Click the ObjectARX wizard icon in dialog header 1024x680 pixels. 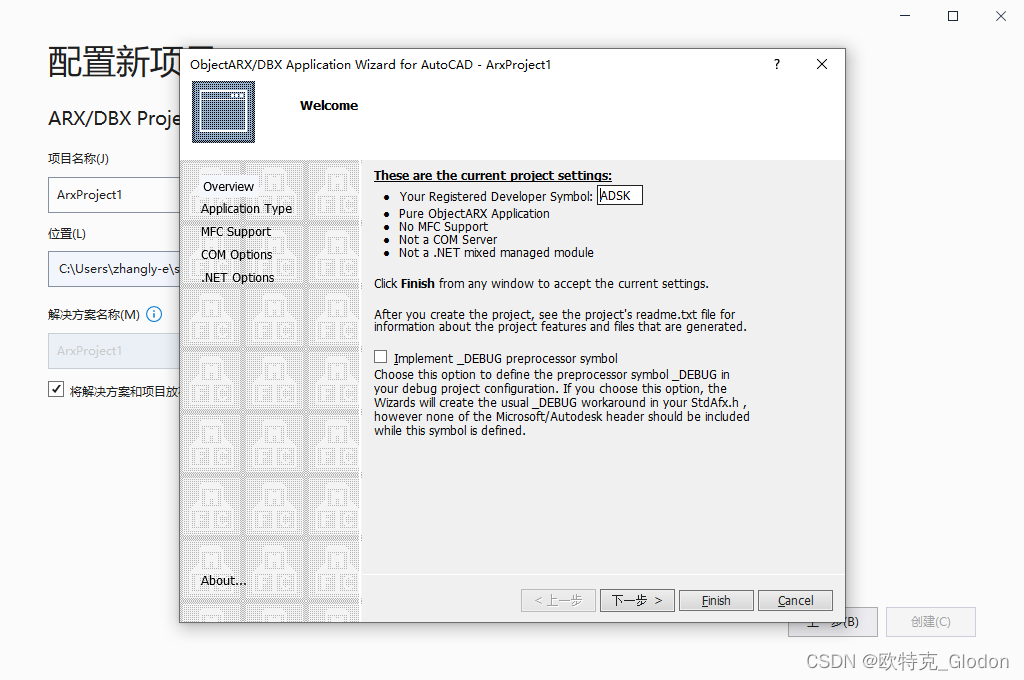pyautogui.click(x=223, y=112)
